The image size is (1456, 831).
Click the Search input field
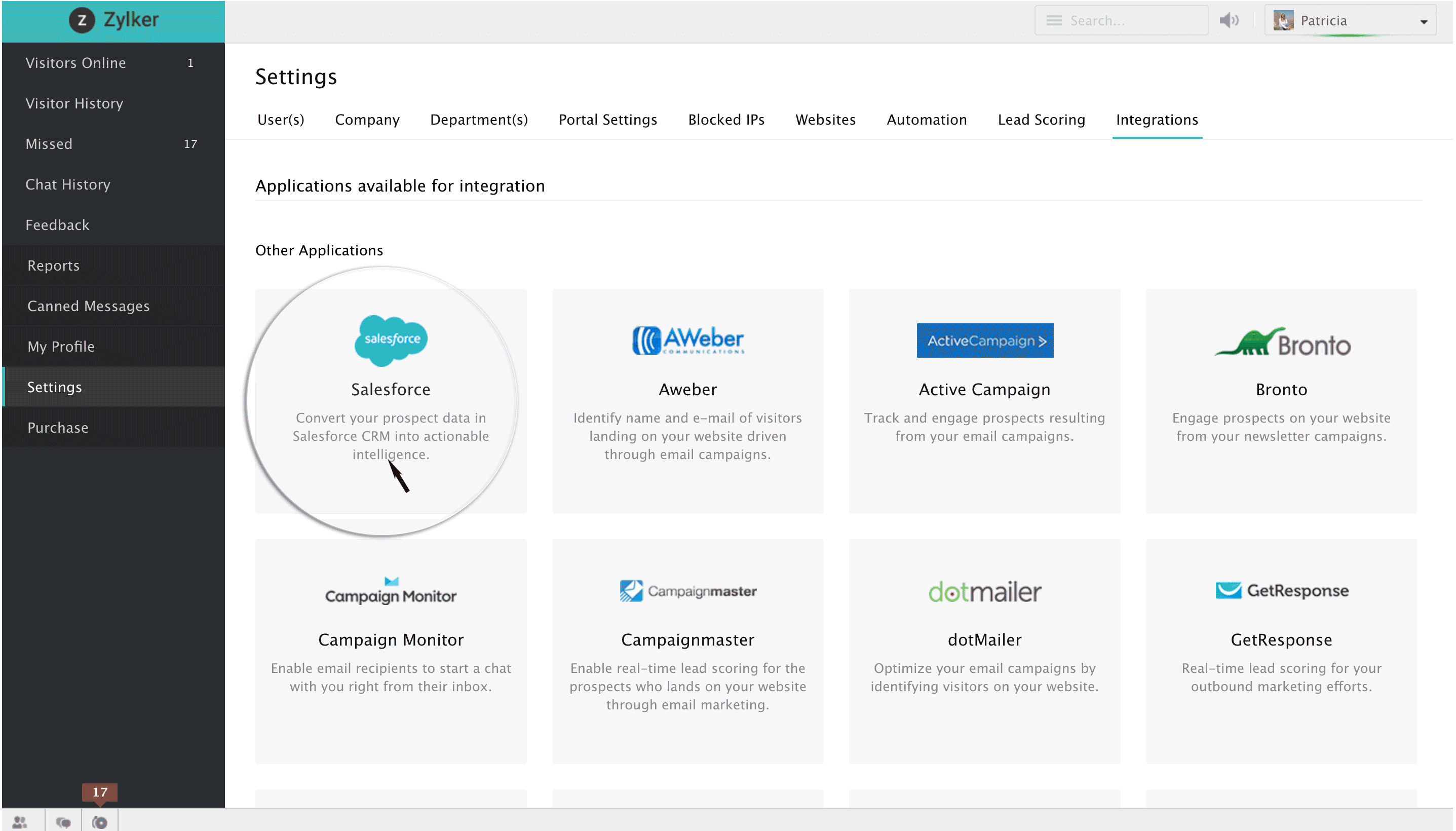[x=1121, y=21]
